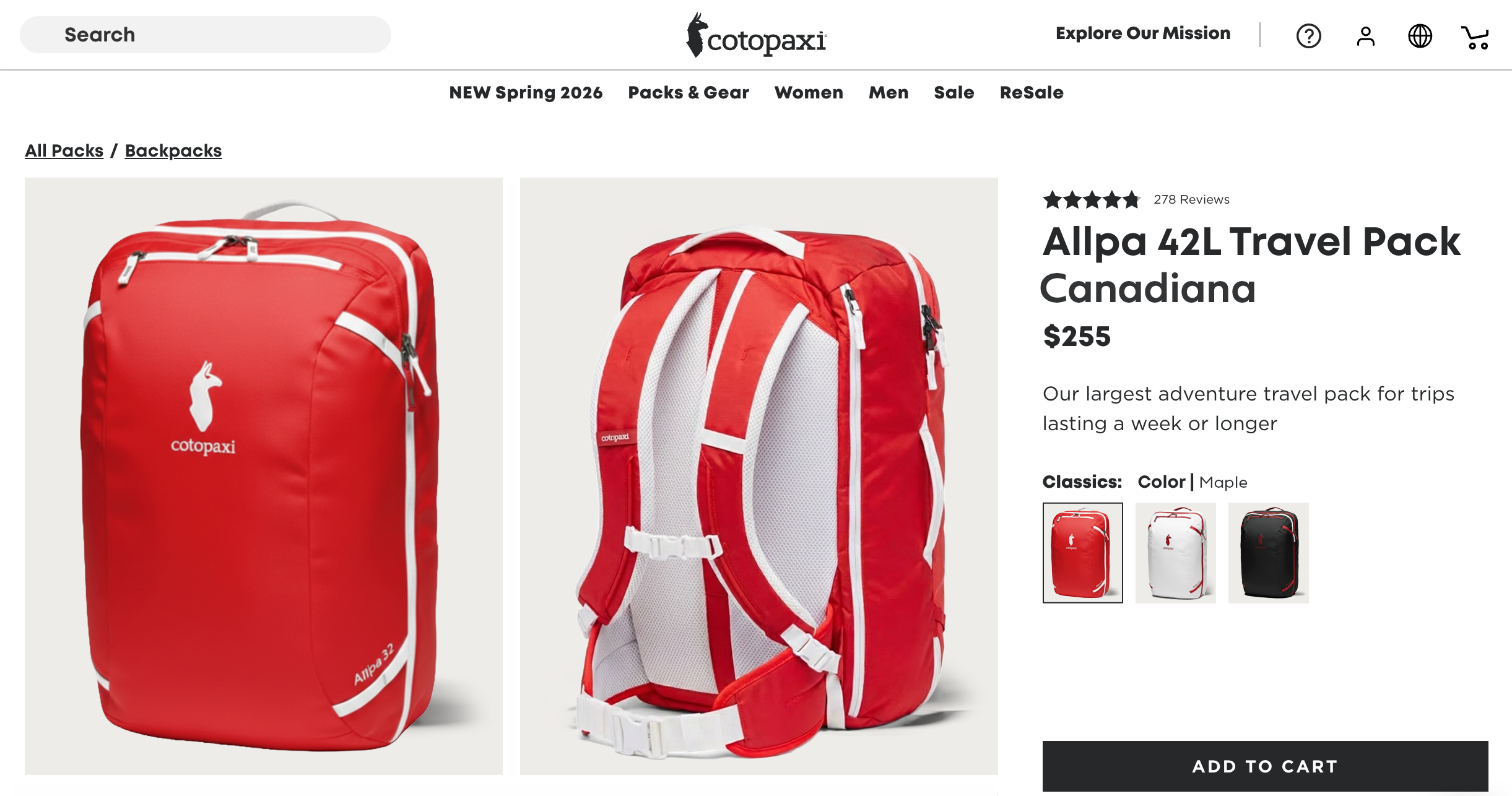This screenshot has height=796, width=1512.
Task: Click the five-star rating icons
Action: coord(1091,200)
